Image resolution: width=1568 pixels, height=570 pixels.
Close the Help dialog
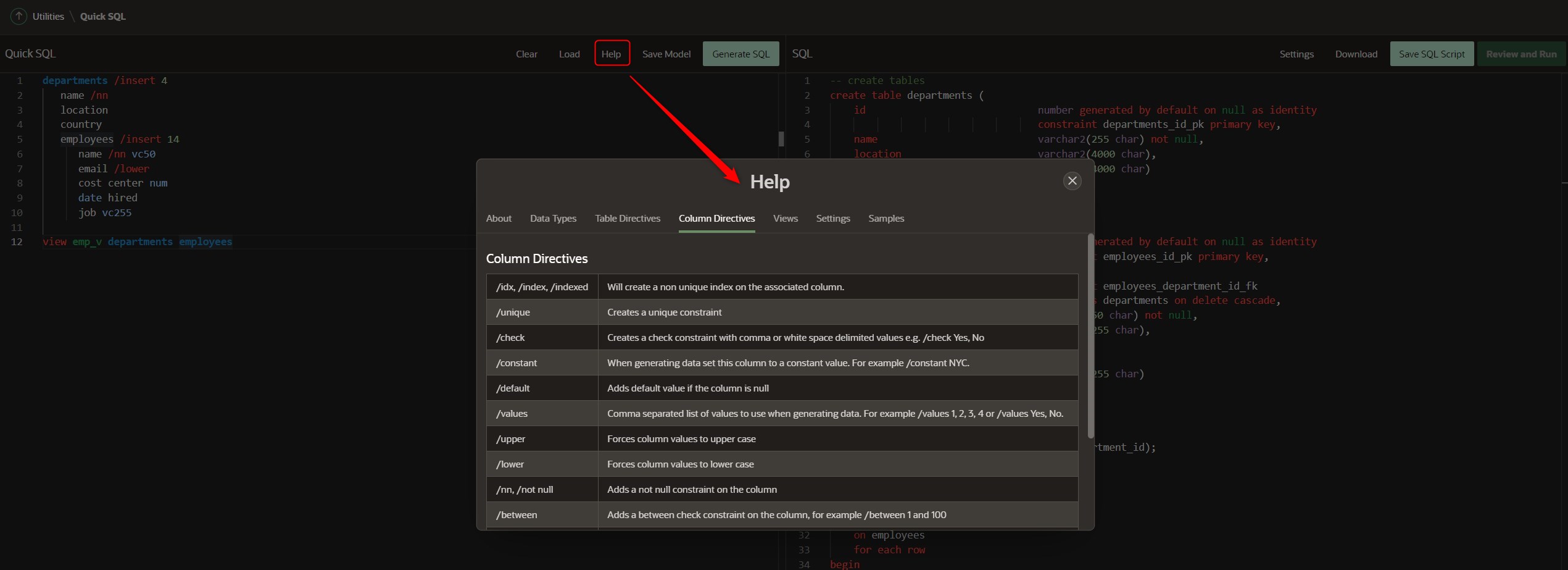click(x=1072, y=181)
